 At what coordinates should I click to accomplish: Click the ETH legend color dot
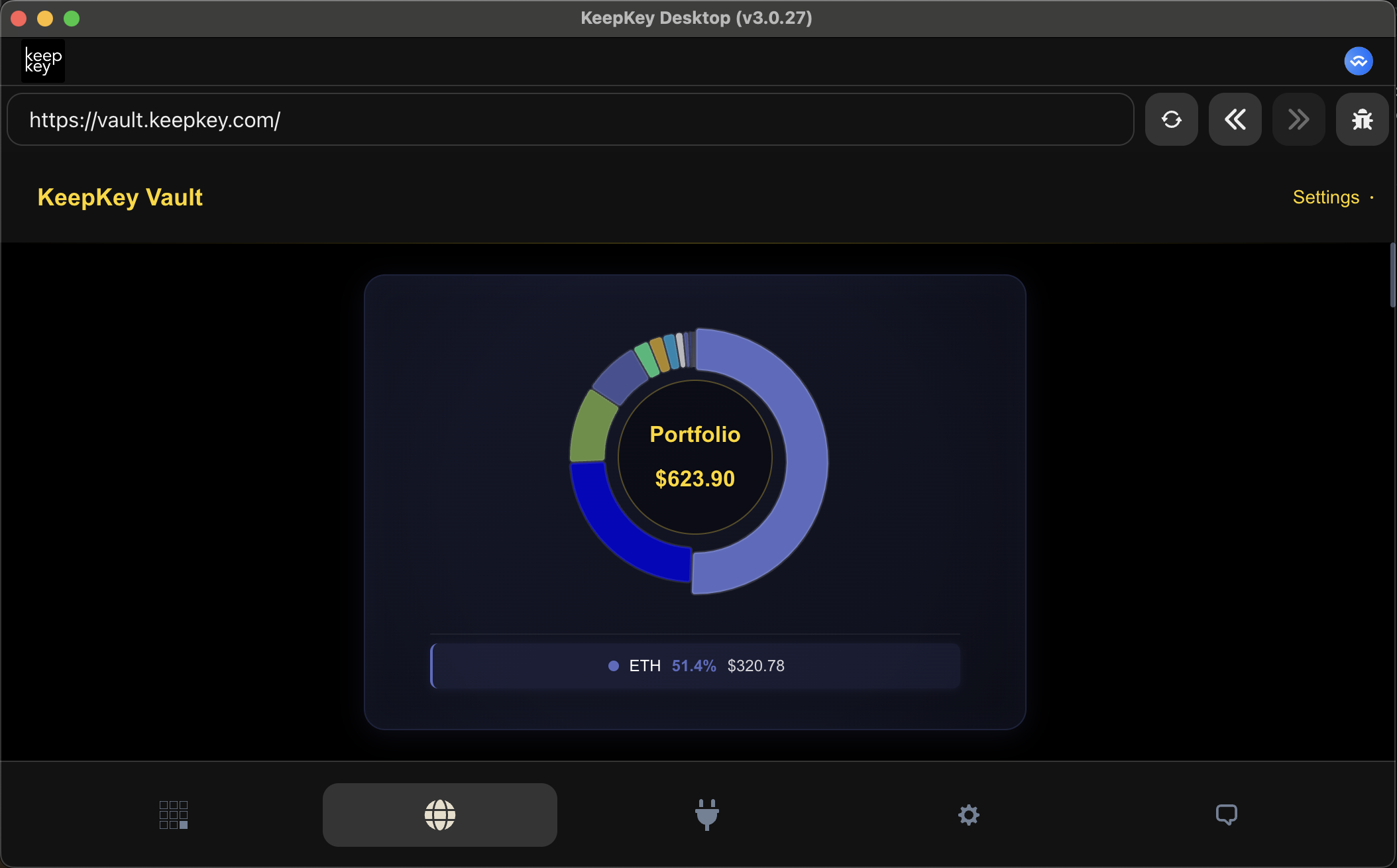pyautogui.click(x=614, y=666)
